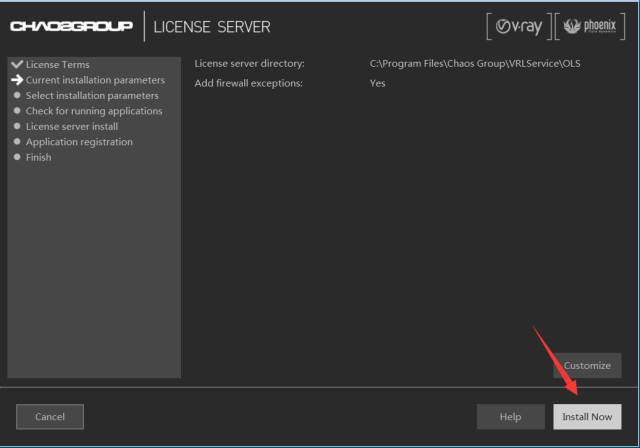Viewport: 640px width, 448px height.
Task: Click the arrow icon beside Current installation parameters
Action: [17, 80]
